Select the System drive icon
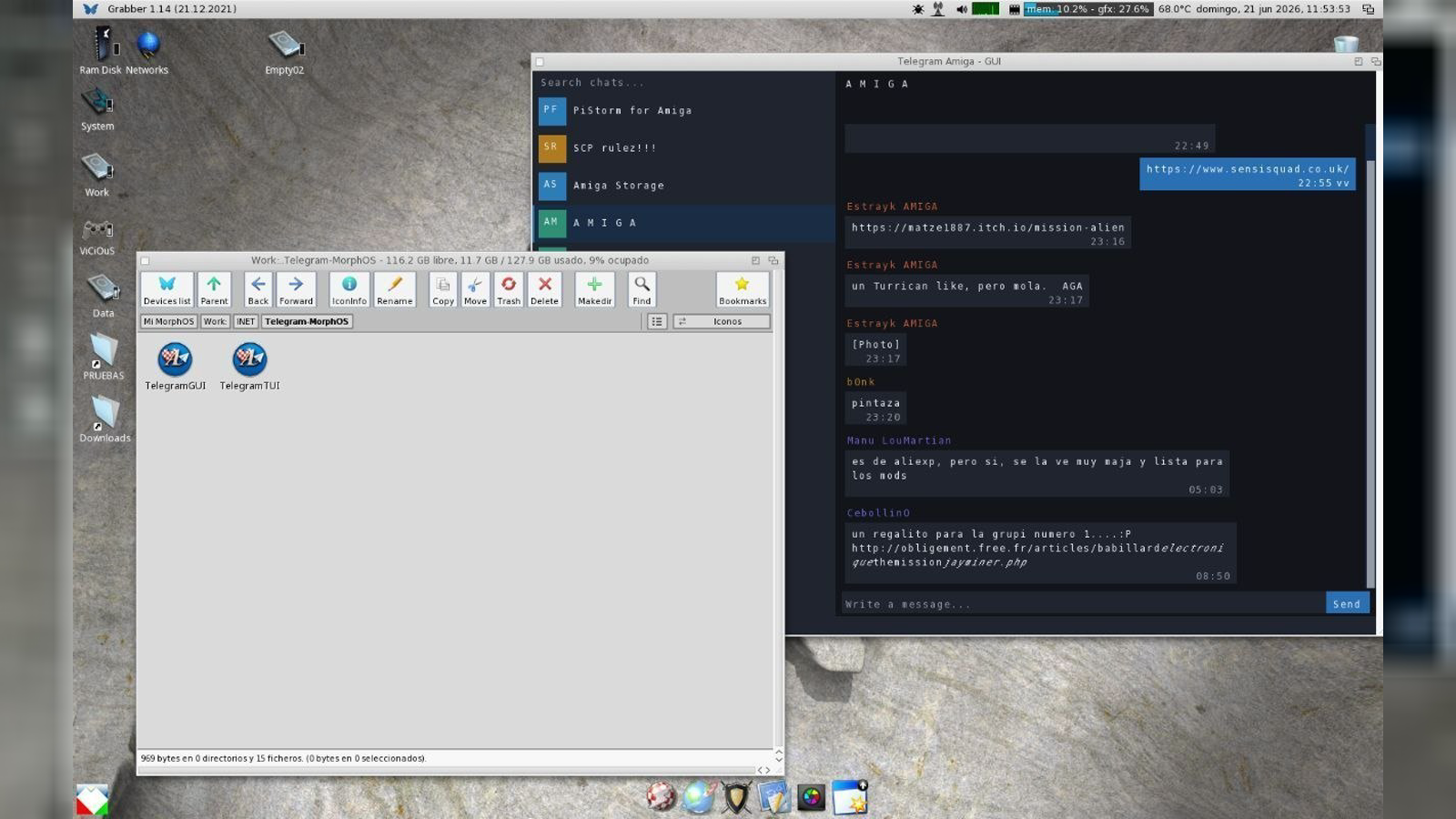 pos(97,109)
